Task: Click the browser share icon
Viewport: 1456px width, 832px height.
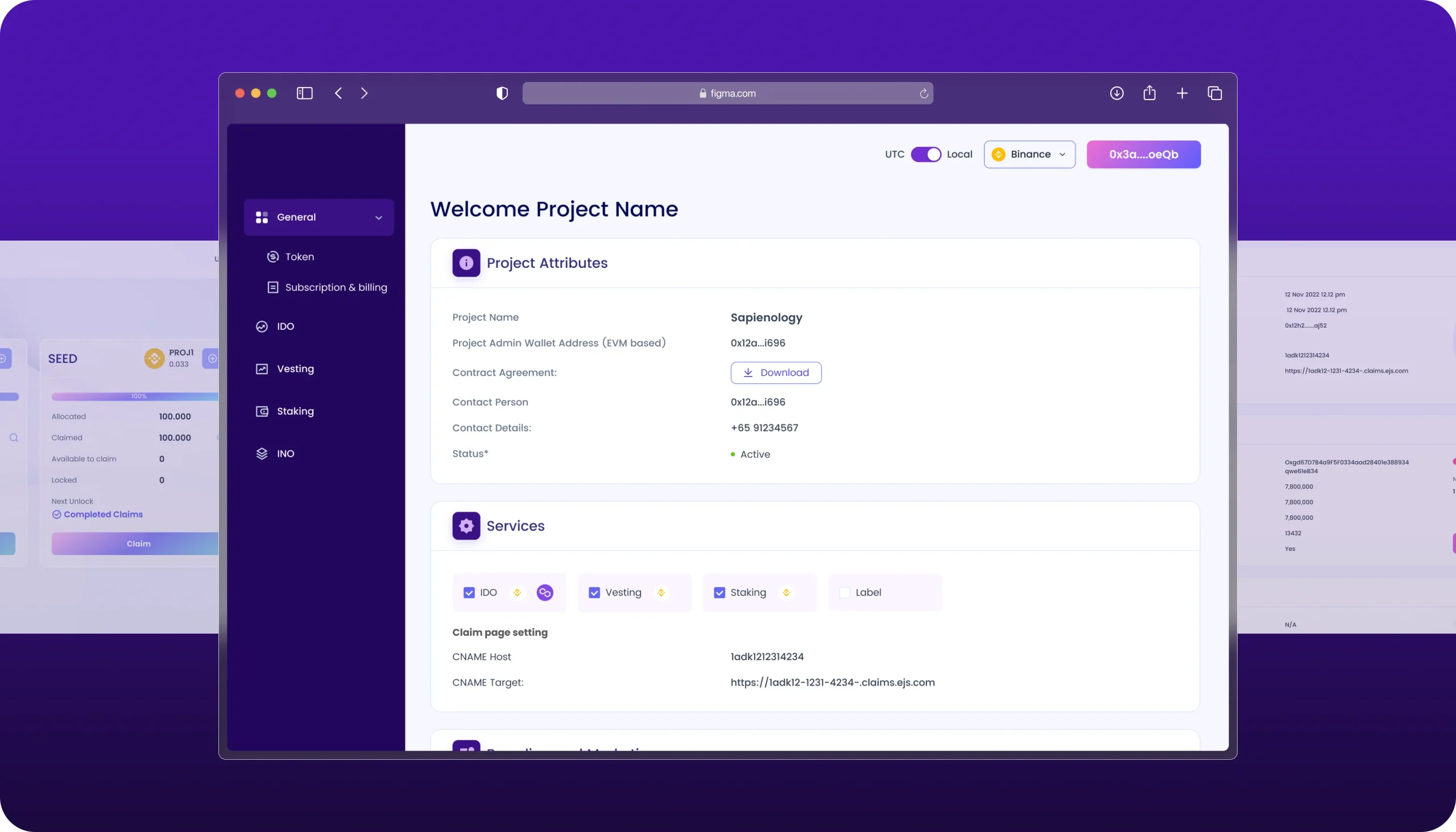Action: 1149,93
